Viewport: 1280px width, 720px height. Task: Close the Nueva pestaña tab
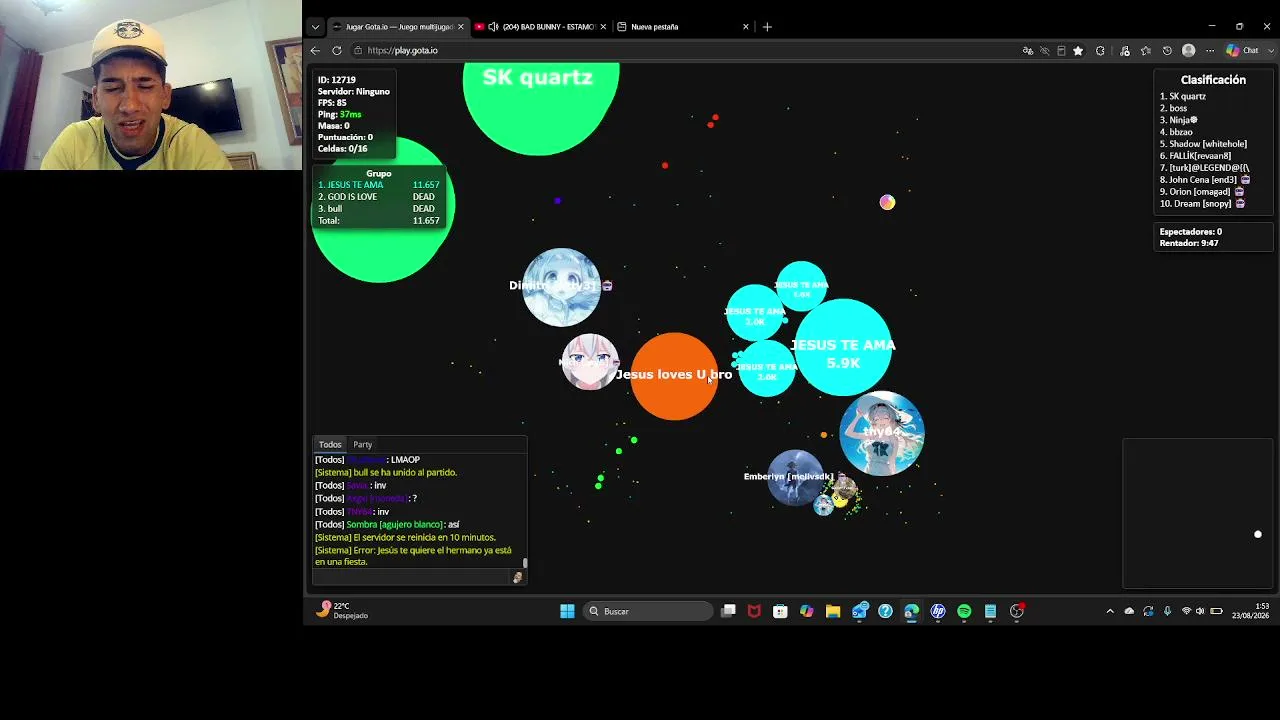coord(745,27)
